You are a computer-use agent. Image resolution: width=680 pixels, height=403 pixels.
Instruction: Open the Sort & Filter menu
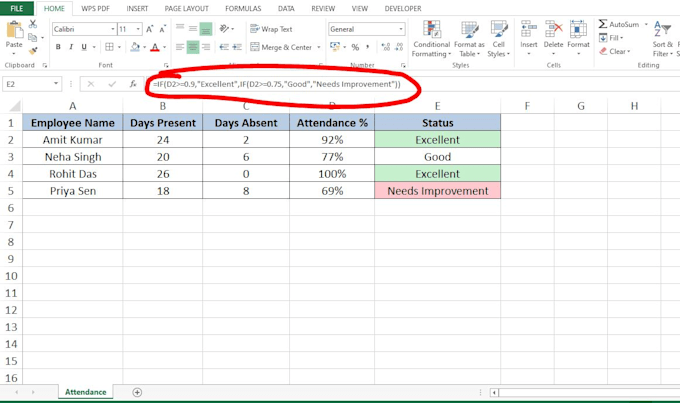(x=662, y=39)
